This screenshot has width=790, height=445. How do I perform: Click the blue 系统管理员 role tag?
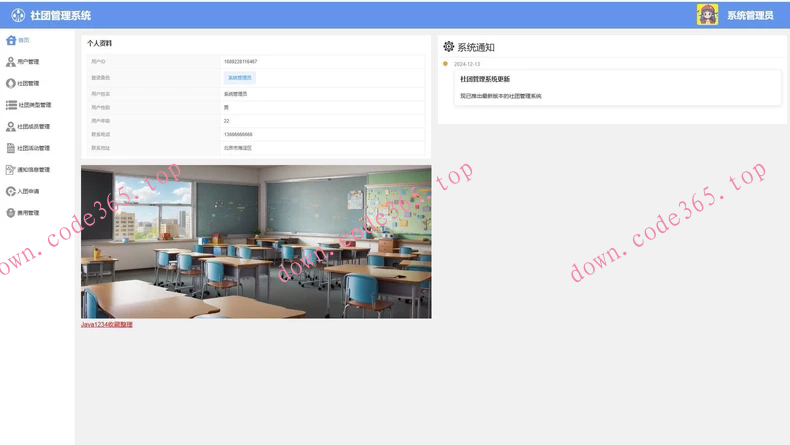(x=240, y=78)
